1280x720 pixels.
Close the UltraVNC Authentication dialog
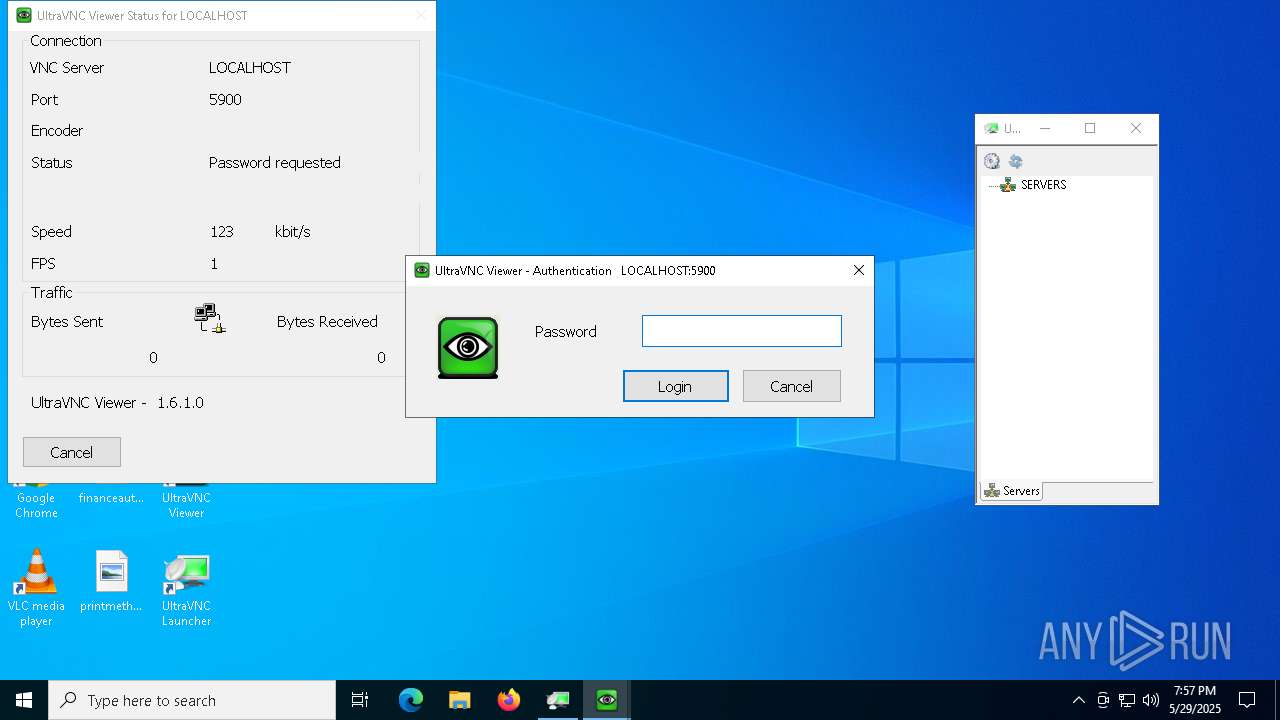[x=858, y=270]
